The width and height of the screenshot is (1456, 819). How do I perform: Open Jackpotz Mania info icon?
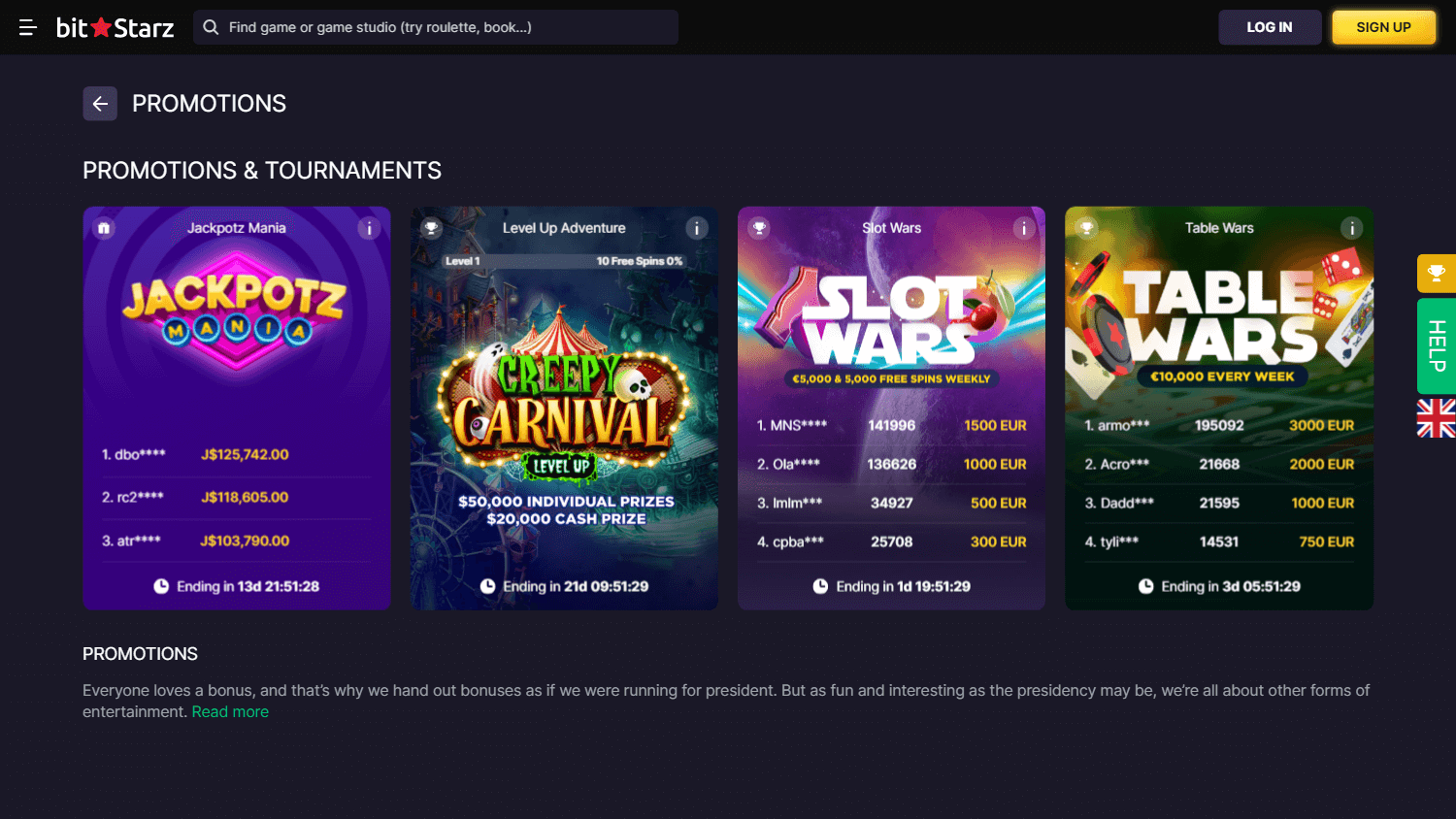coord(369,228)
